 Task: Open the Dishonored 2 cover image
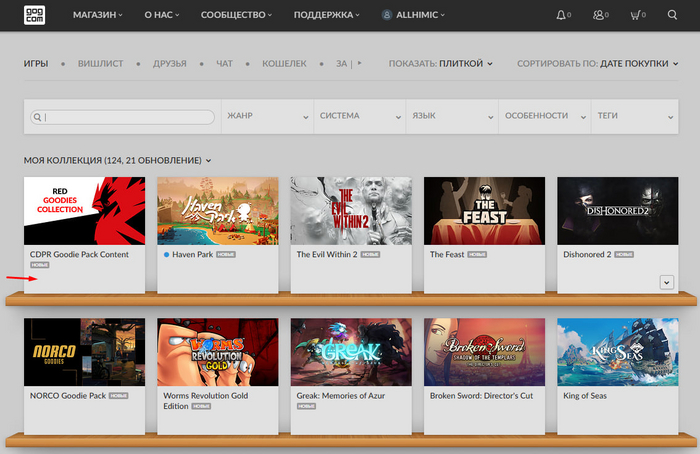618,211
